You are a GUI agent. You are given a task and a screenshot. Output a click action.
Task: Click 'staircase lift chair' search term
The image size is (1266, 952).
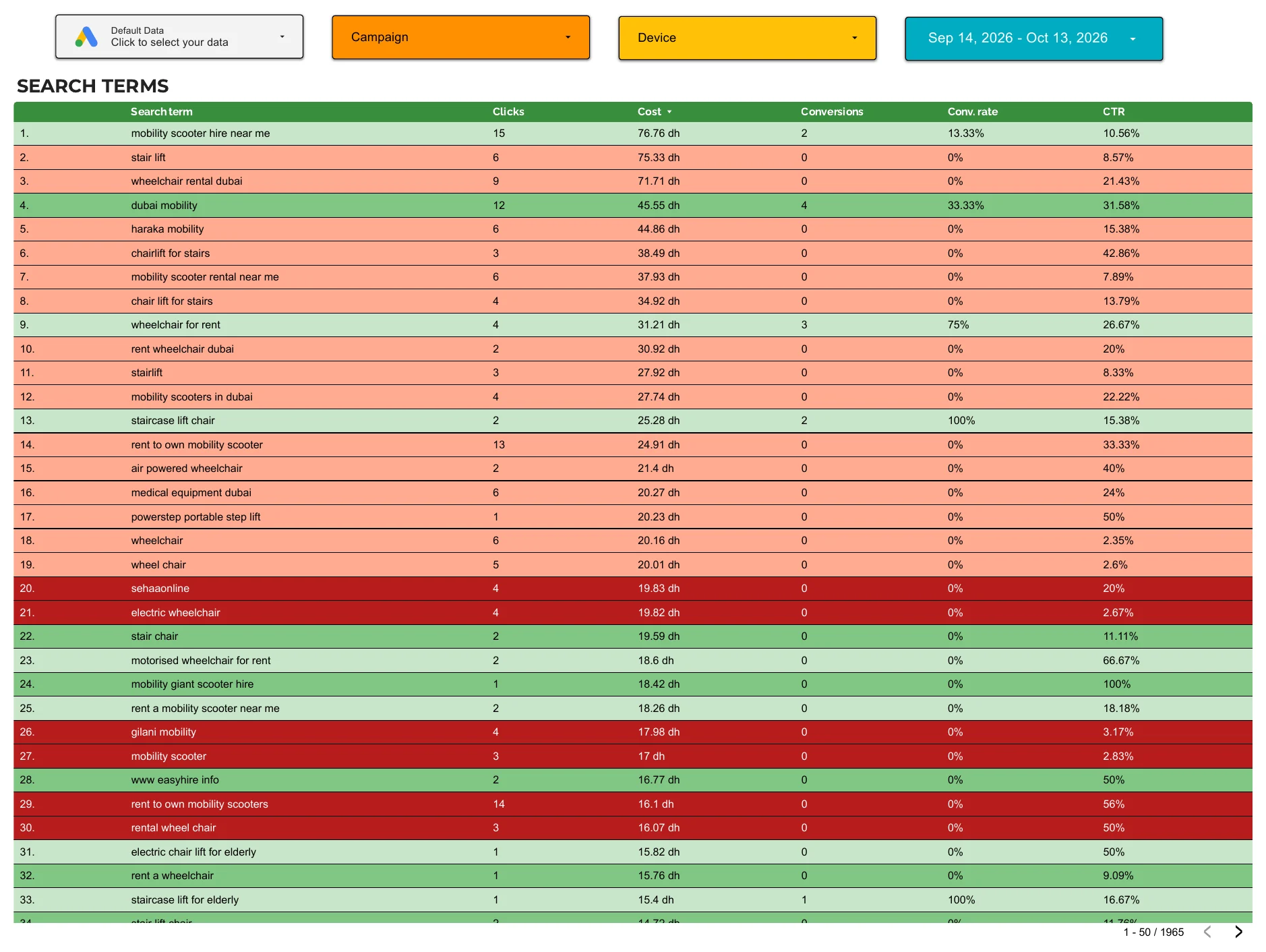pos(173,421)
